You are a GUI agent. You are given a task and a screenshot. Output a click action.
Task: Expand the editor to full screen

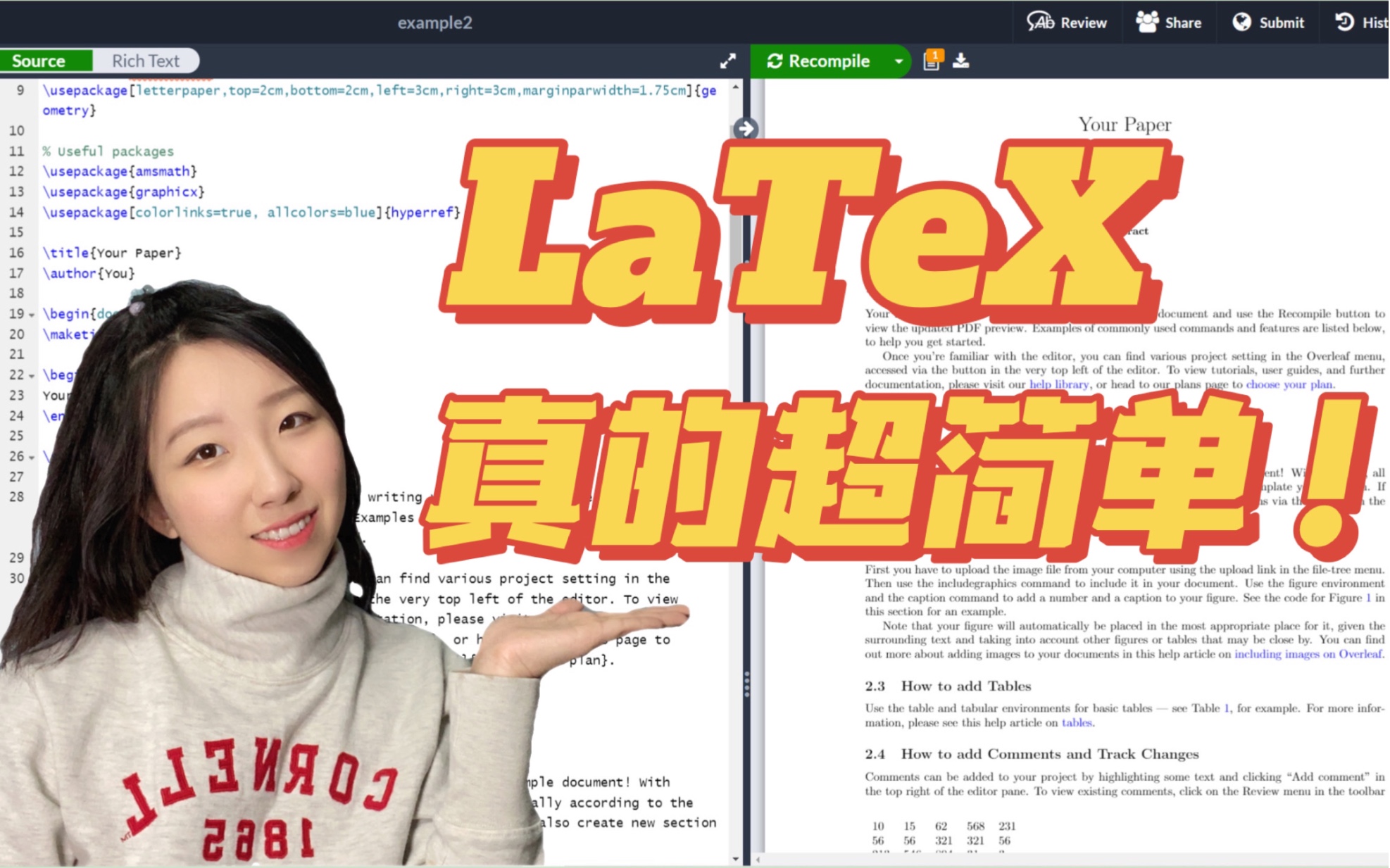coord(727,61)
